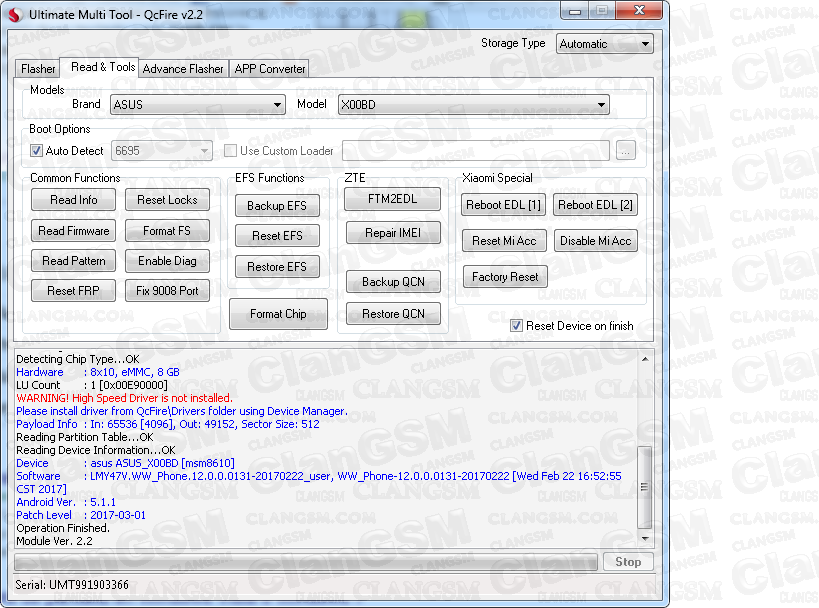Click the progress bar beside Stop
Image resolution: width=819 pixels, height=608 pixels.
pyautogui.click(x=306, y=563)
